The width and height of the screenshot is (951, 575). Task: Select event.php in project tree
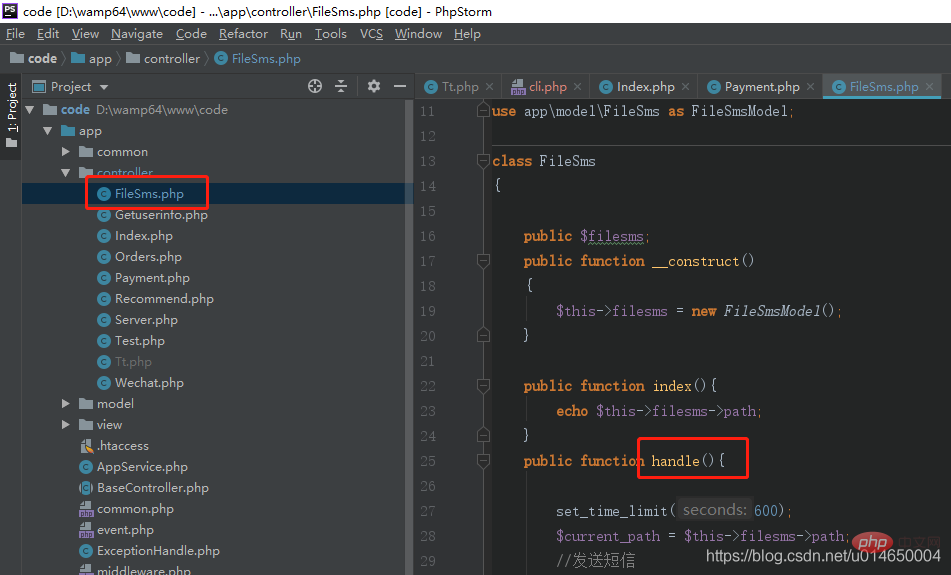[116, 530]
